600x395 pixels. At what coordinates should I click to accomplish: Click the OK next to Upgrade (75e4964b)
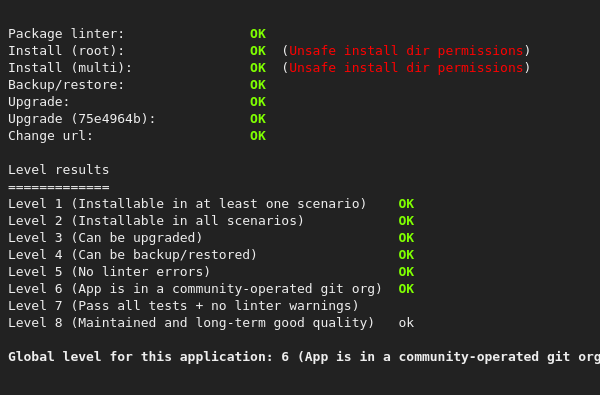pyautogui.click(x=258, y=119)
